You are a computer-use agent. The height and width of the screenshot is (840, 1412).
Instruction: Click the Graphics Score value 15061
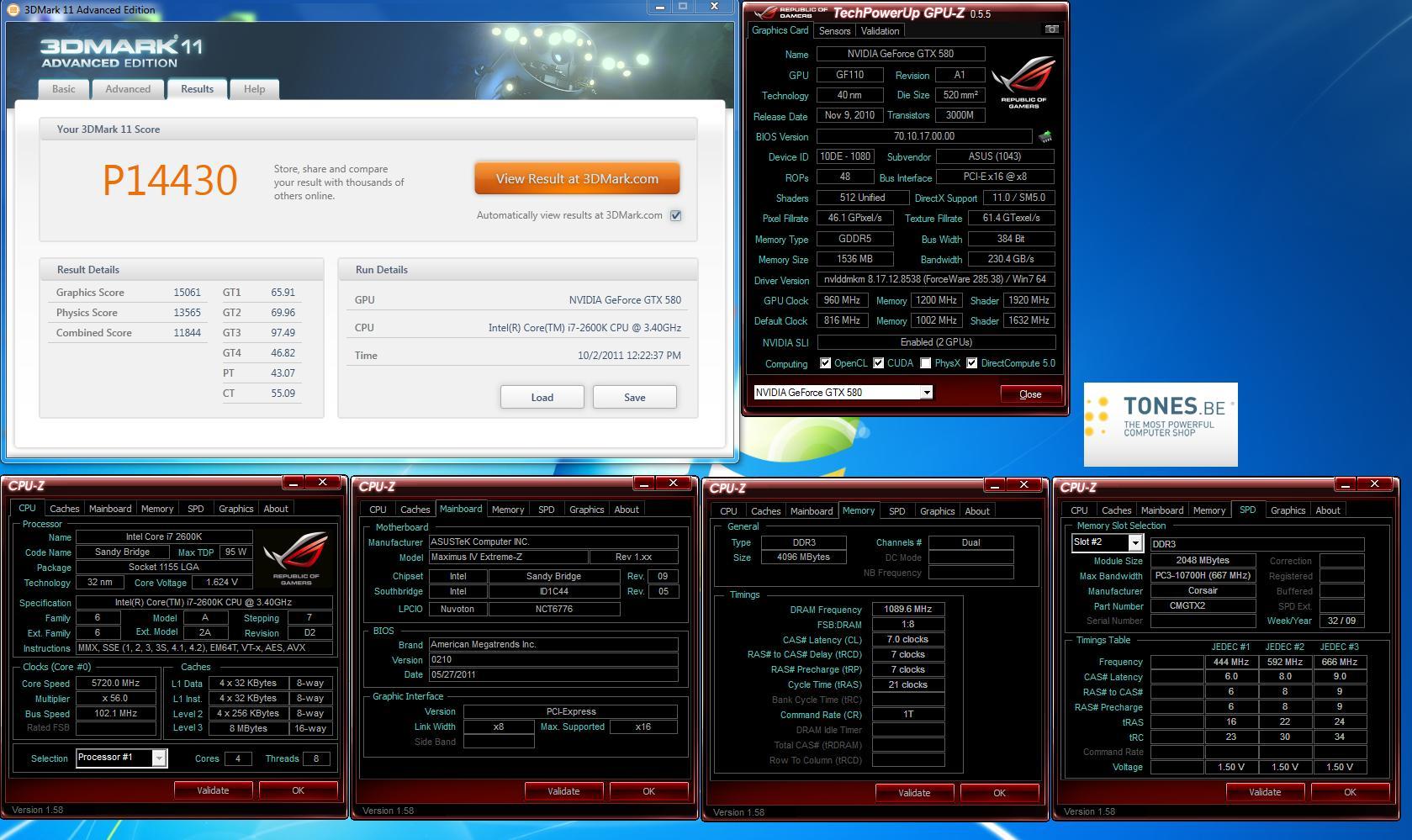(x=187, y=293)
